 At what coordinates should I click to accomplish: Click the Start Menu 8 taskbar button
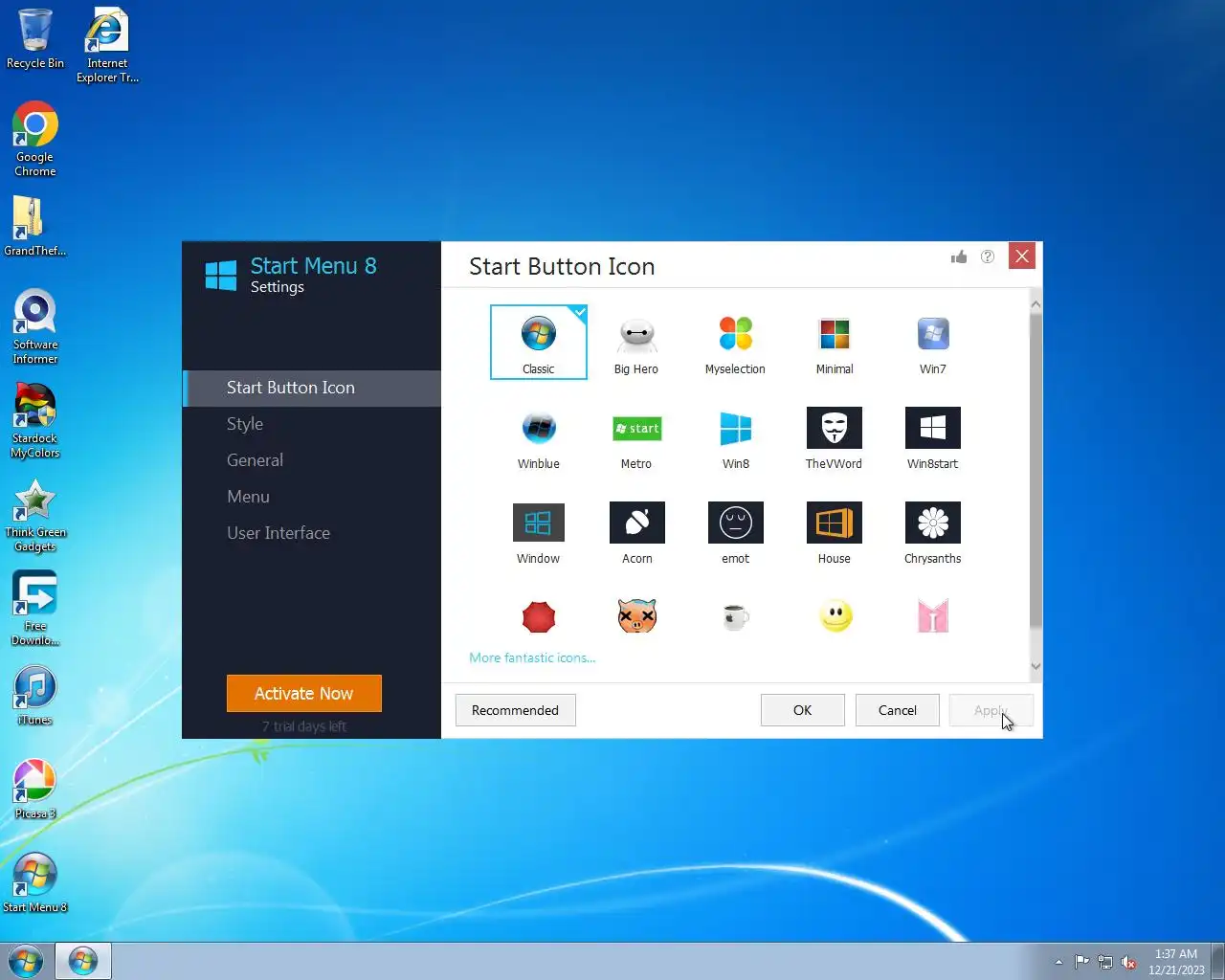83,961
